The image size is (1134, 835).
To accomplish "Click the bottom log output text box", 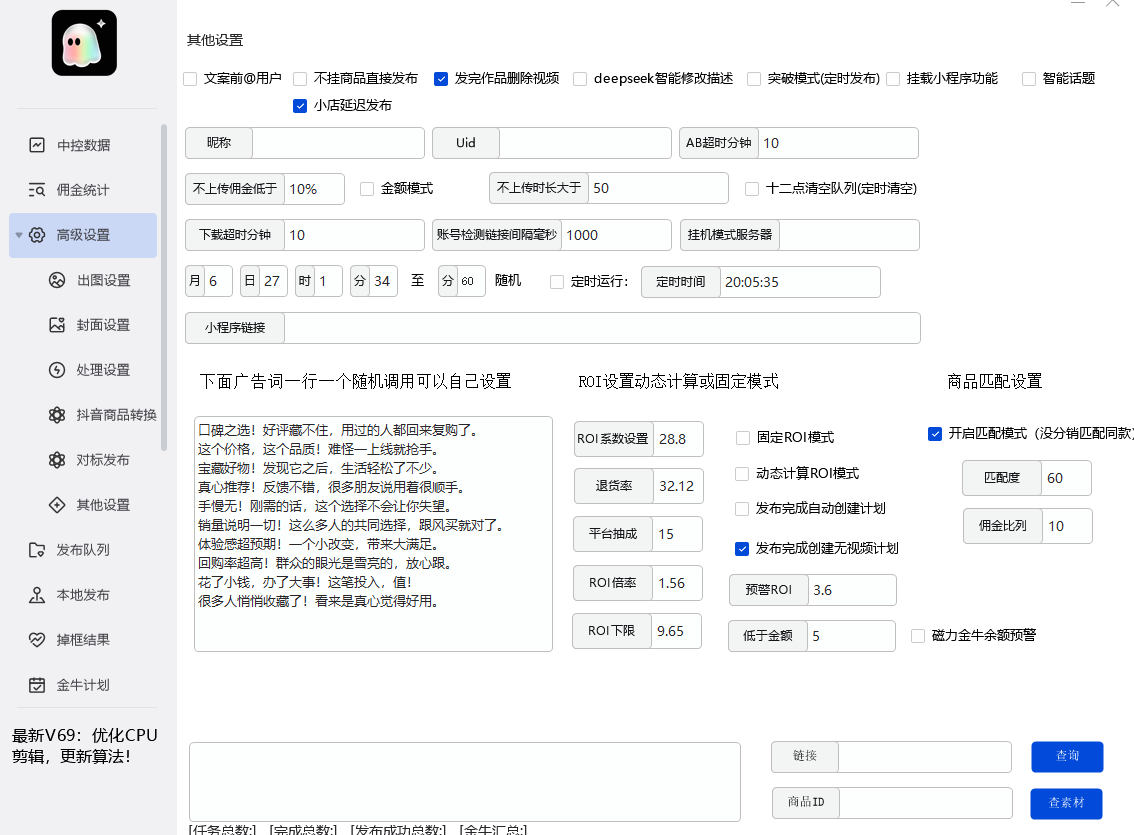I will (465, 782).
